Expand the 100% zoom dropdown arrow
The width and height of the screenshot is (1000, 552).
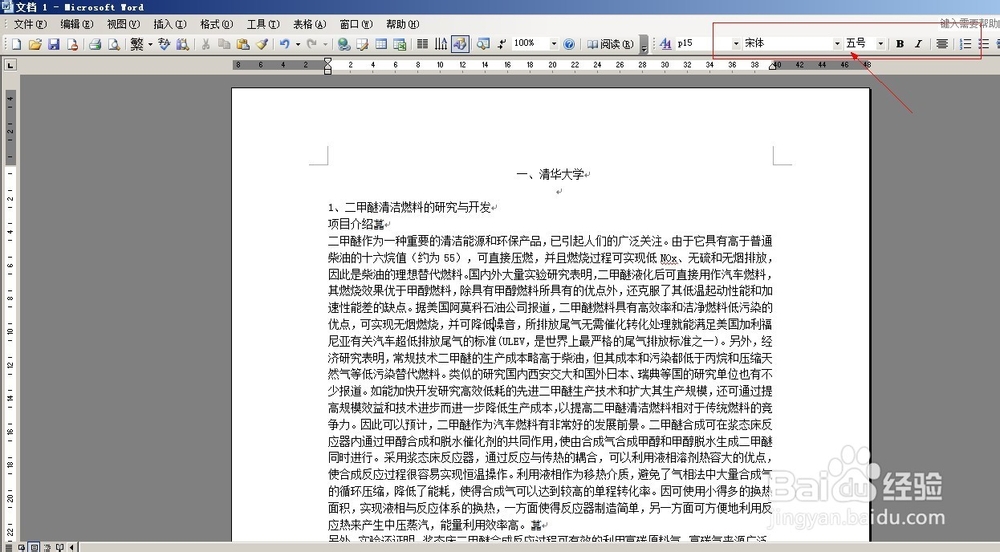(554, 44)
